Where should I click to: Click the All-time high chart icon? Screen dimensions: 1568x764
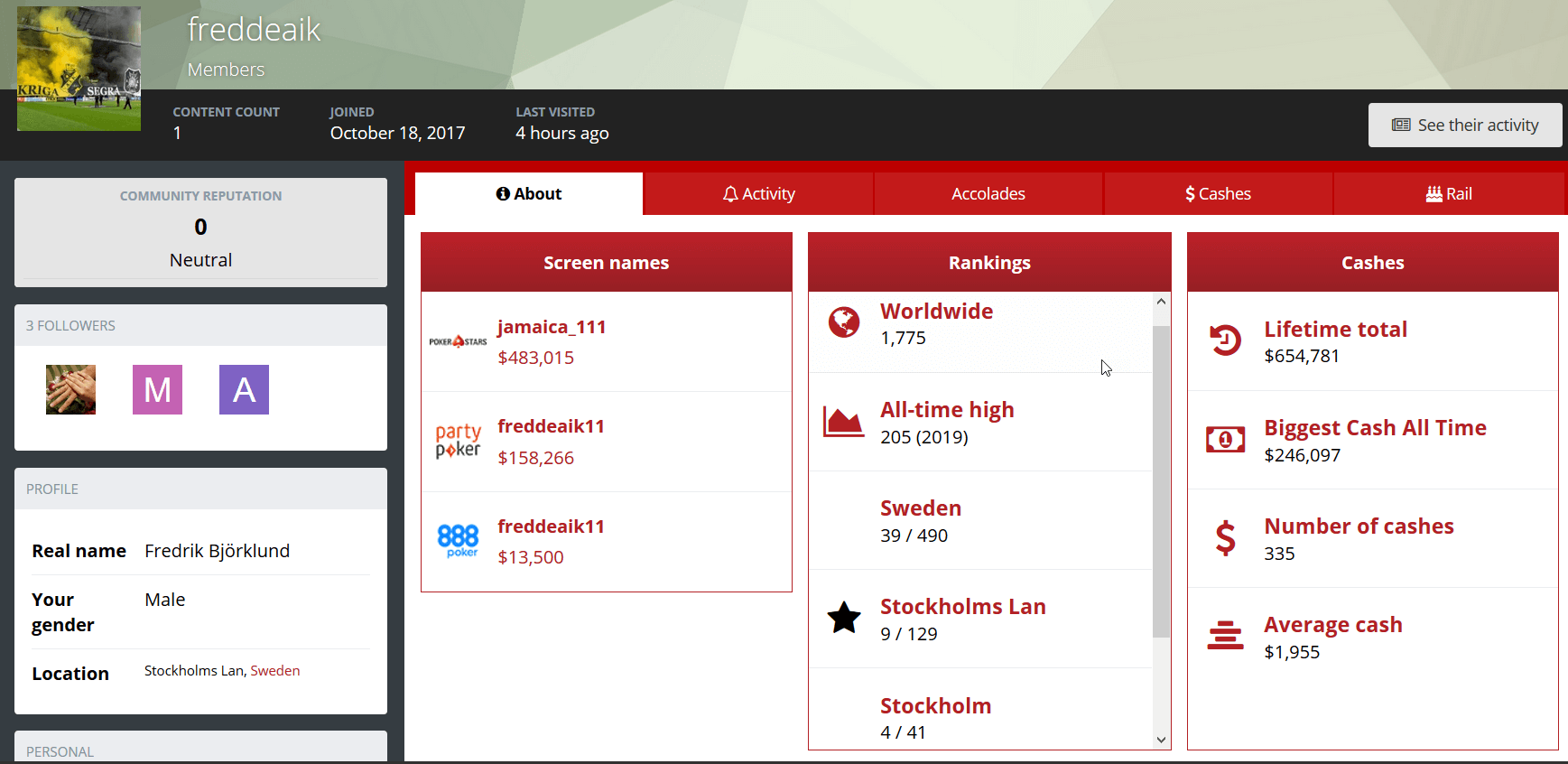tap(843, 422)
